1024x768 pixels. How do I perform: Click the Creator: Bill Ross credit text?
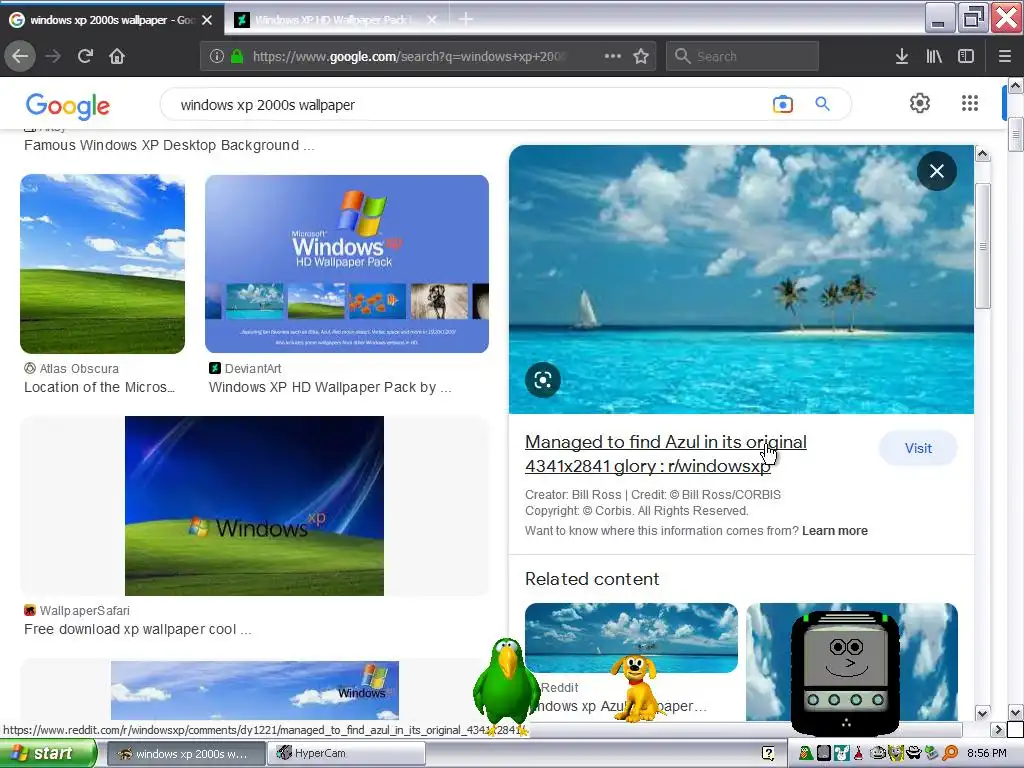point(653,494)
